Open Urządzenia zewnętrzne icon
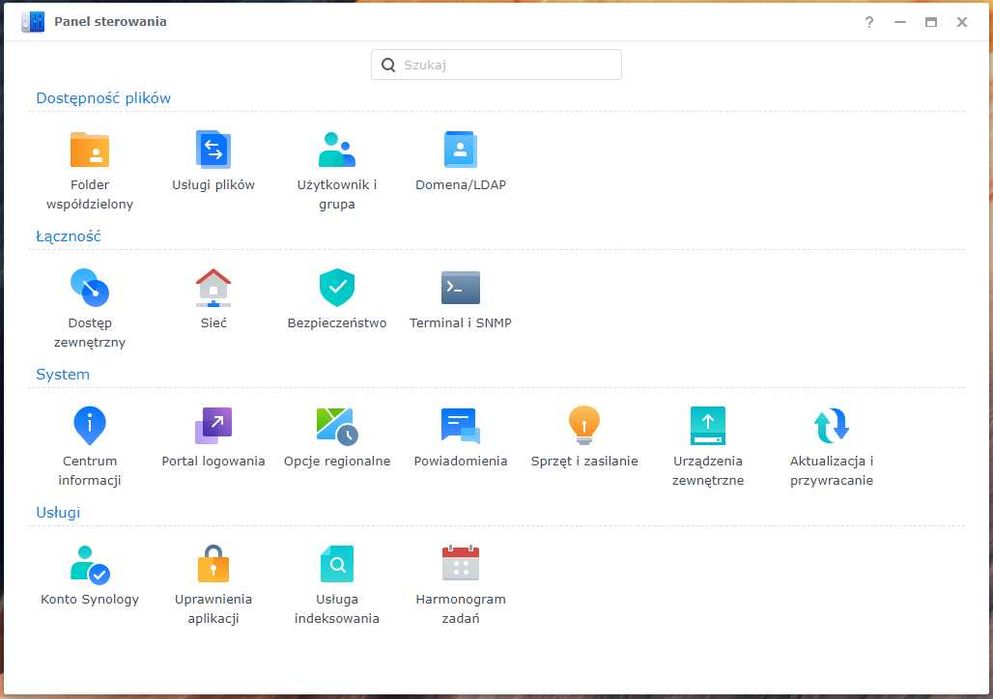Image resolution: width=993 pixels, height=699 pixels. point(708,426)
